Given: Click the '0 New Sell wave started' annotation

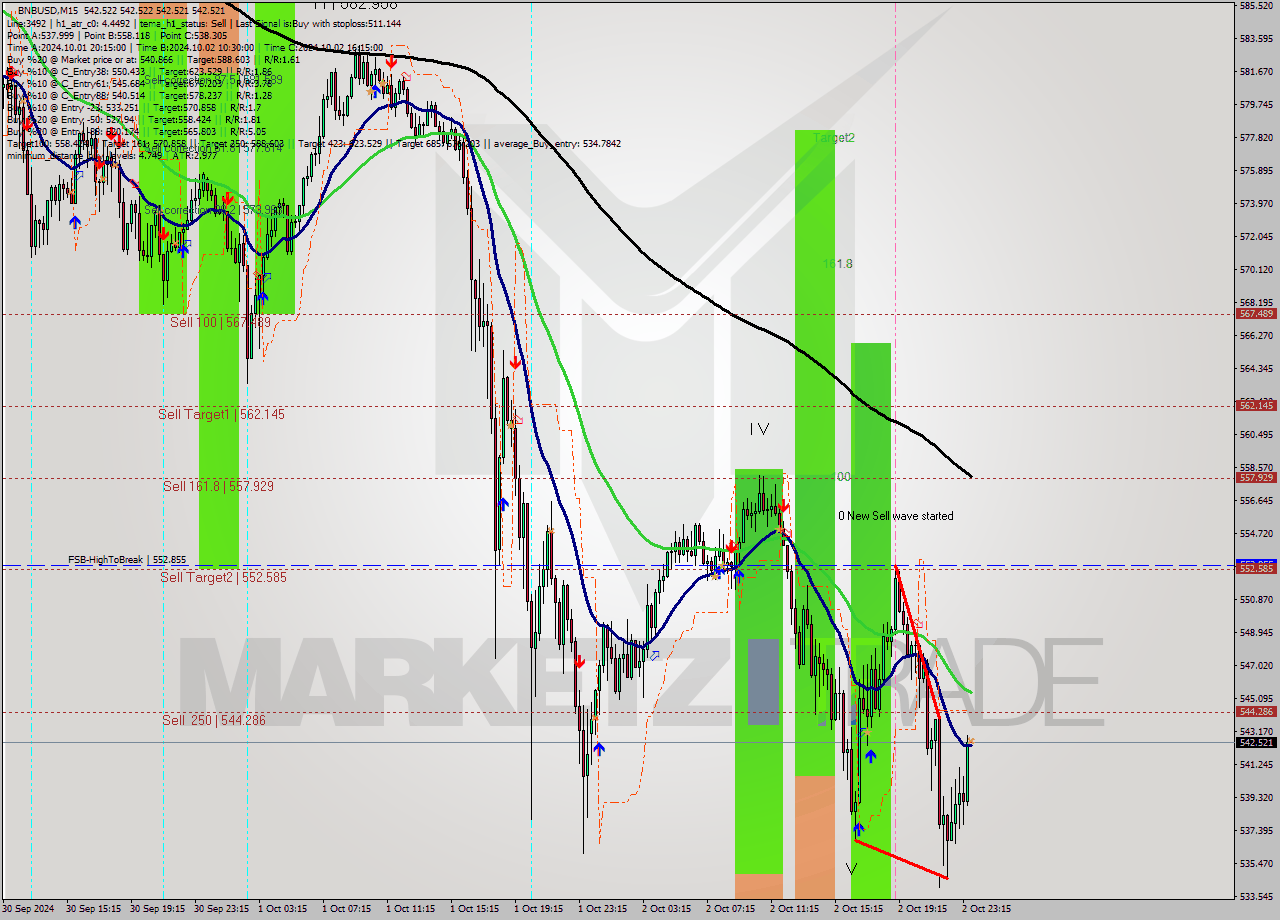Looking at the screenshot, I should (895, 516).
